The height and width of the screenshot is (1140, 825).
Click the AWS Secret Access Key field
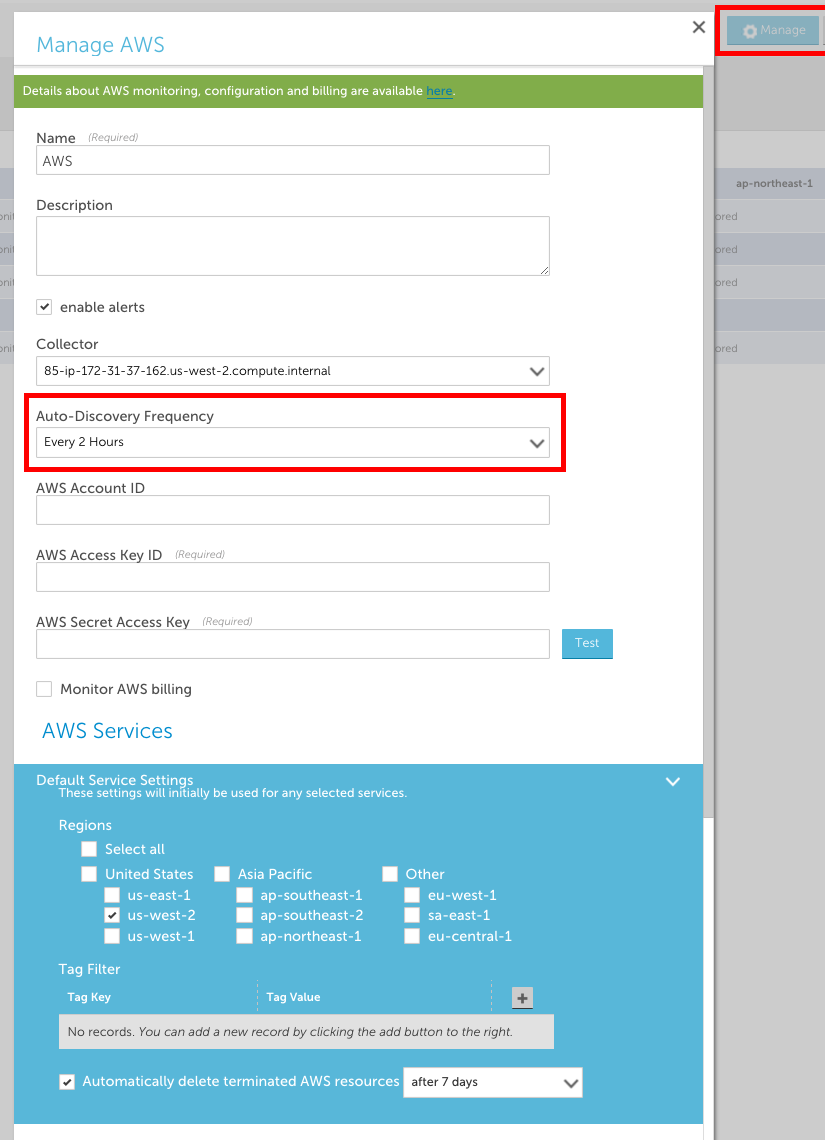pyautogui.click(x=293, y=644)
